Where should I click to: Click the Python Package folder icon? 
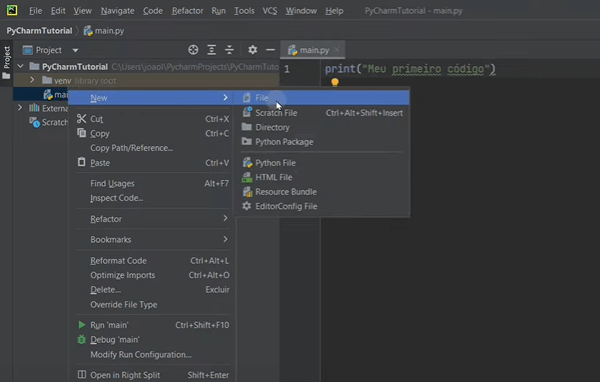tap(247, 141)
